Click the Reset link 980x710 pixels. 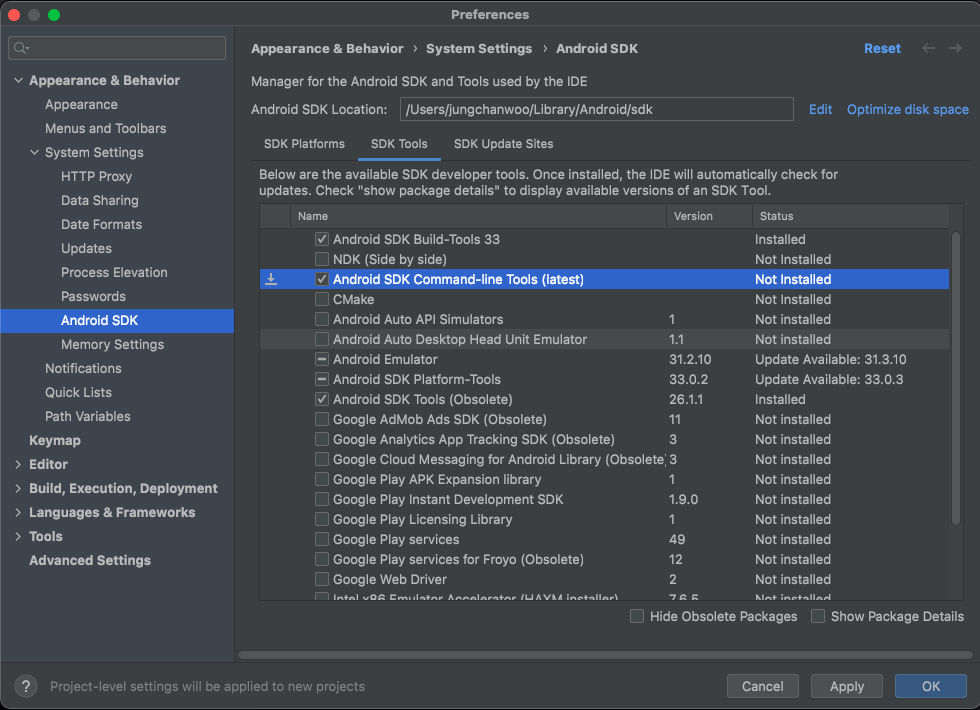[x=882, y=48]
